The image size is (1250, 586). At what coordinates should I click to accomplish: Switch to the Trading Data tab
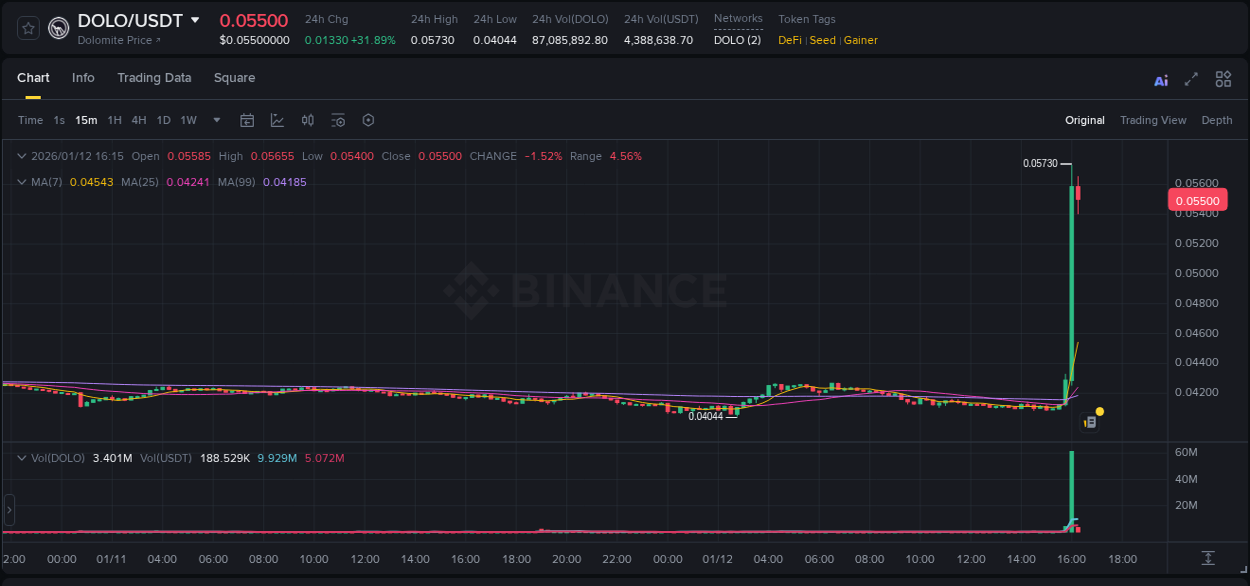coord(154,78)
